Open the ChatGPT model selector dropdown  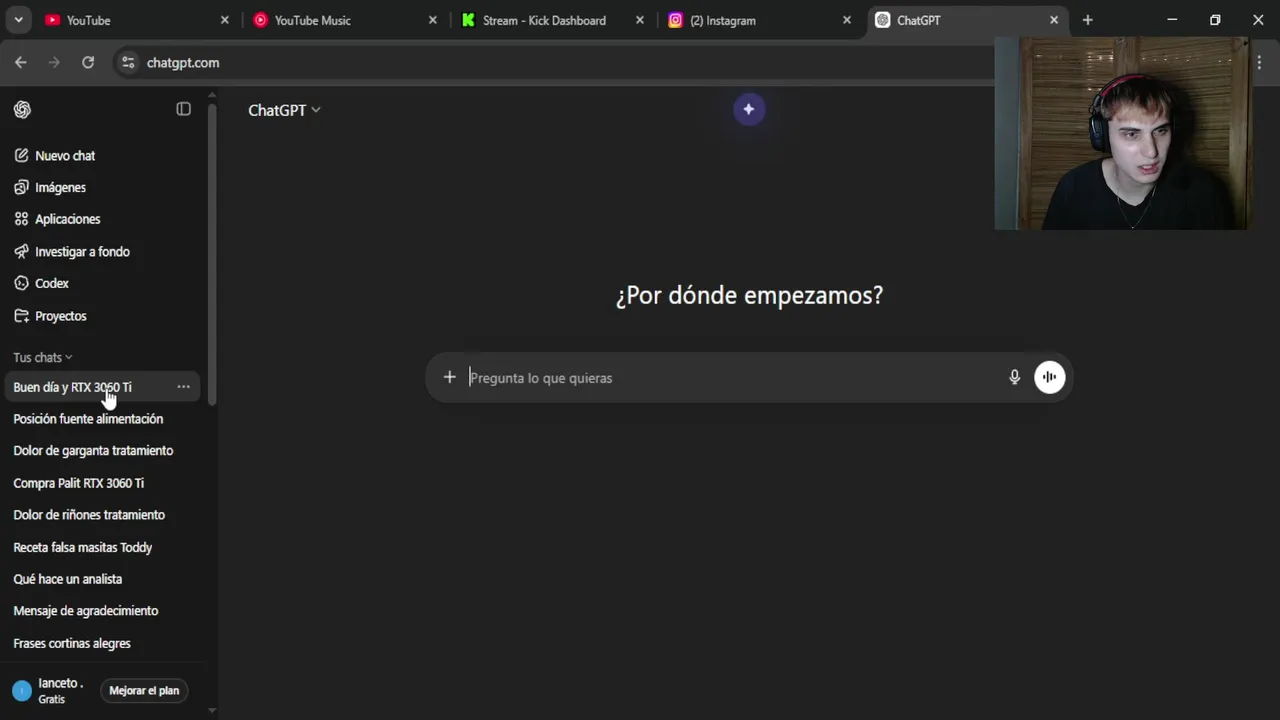(284, 110)
